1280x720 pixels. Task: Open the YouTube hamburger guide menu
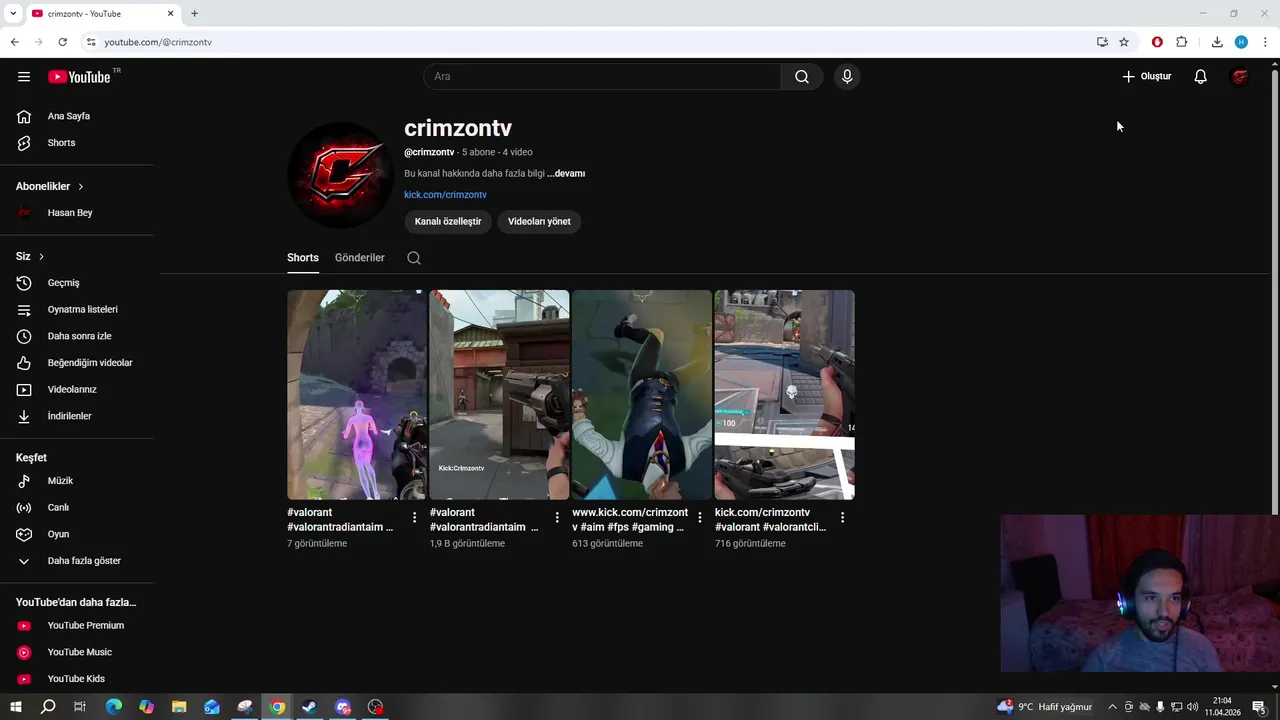pyautogui.click(x=24, y=77)
